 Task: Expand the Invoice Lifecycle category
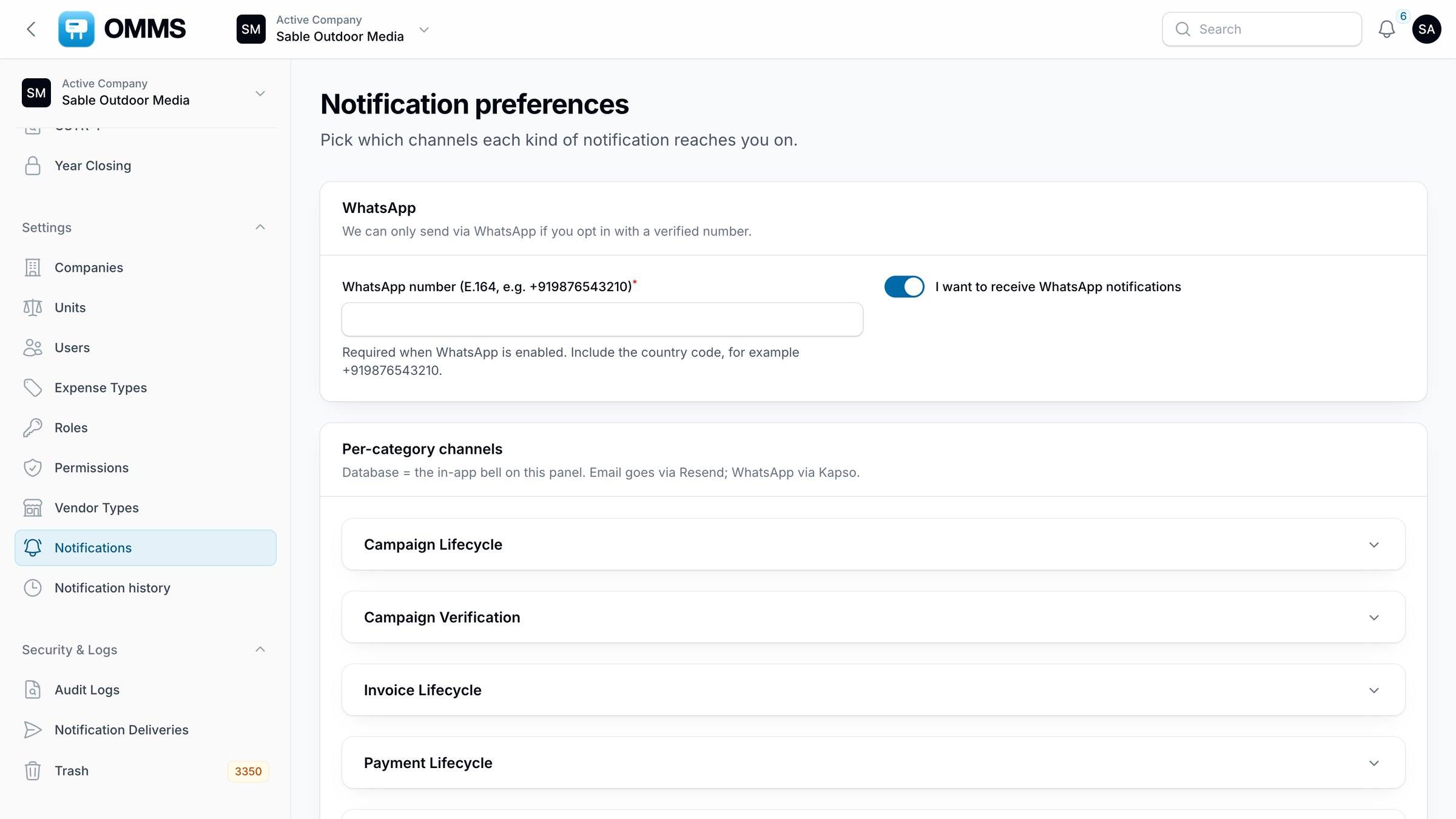[x=874, y=690]
